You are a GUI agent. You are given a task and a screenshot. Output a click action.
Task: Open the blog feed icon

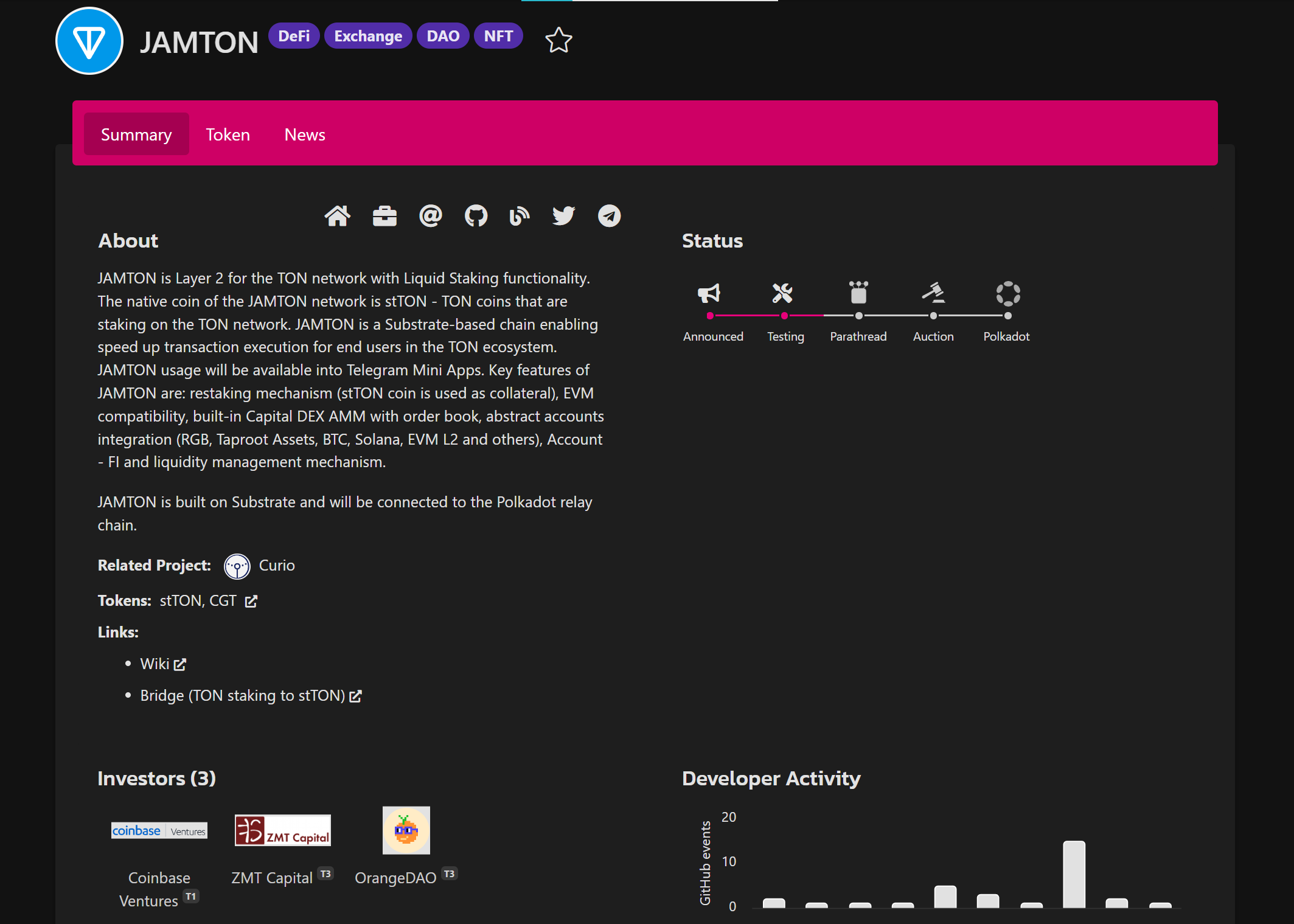pyautogui.click(x=519, y=215)
